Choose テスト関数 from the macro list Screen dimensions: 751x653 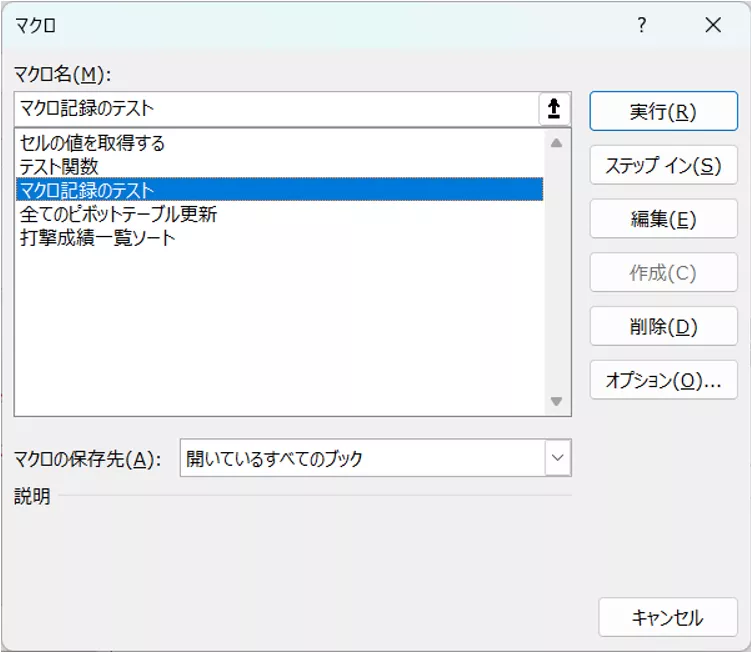point(60,166)
